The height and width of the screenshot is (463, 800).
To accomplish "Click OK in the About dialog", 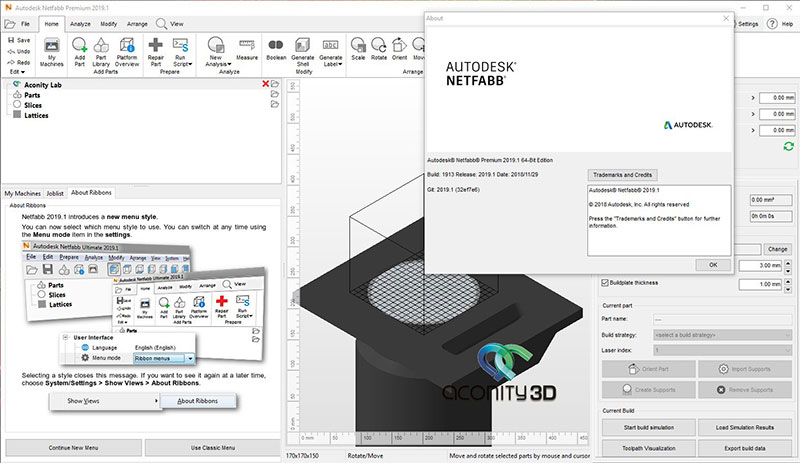I will [x=713, y=265].
